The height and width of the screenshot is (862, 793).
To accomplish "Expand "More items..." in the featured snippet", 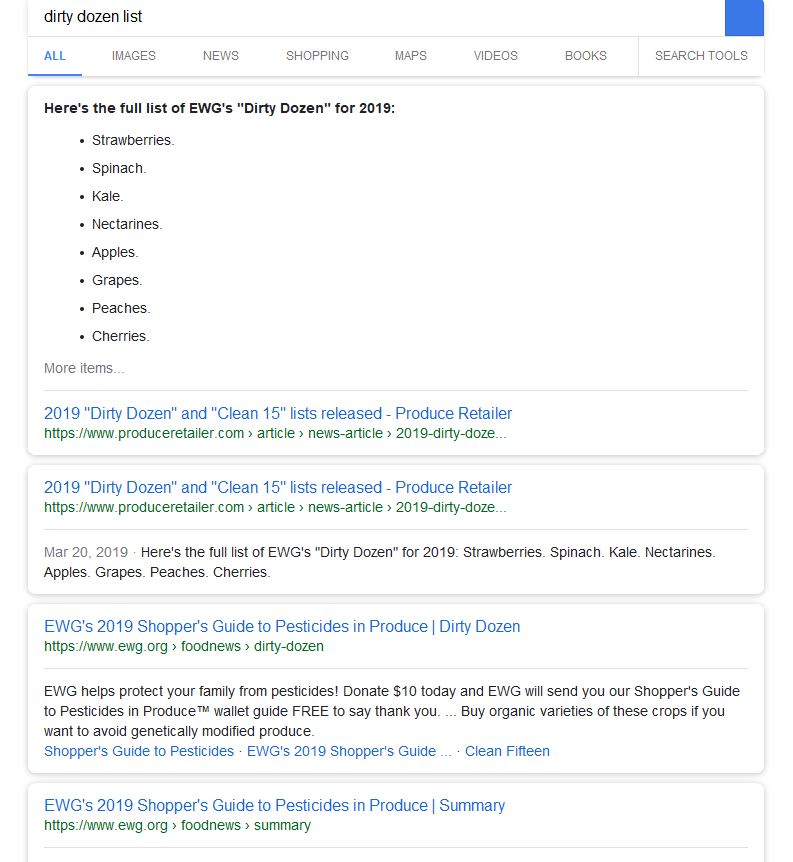I will [84, 368].
